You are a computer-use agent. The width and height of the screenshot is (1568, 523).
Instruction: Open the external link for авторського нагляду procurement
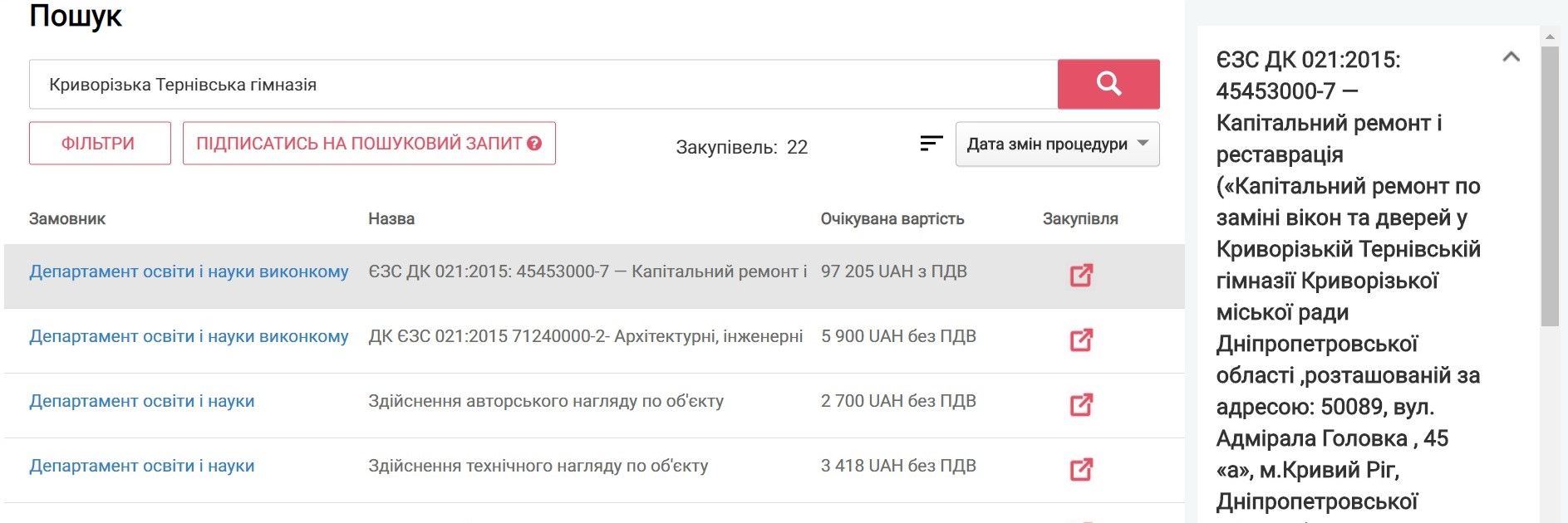[1081, 404]
